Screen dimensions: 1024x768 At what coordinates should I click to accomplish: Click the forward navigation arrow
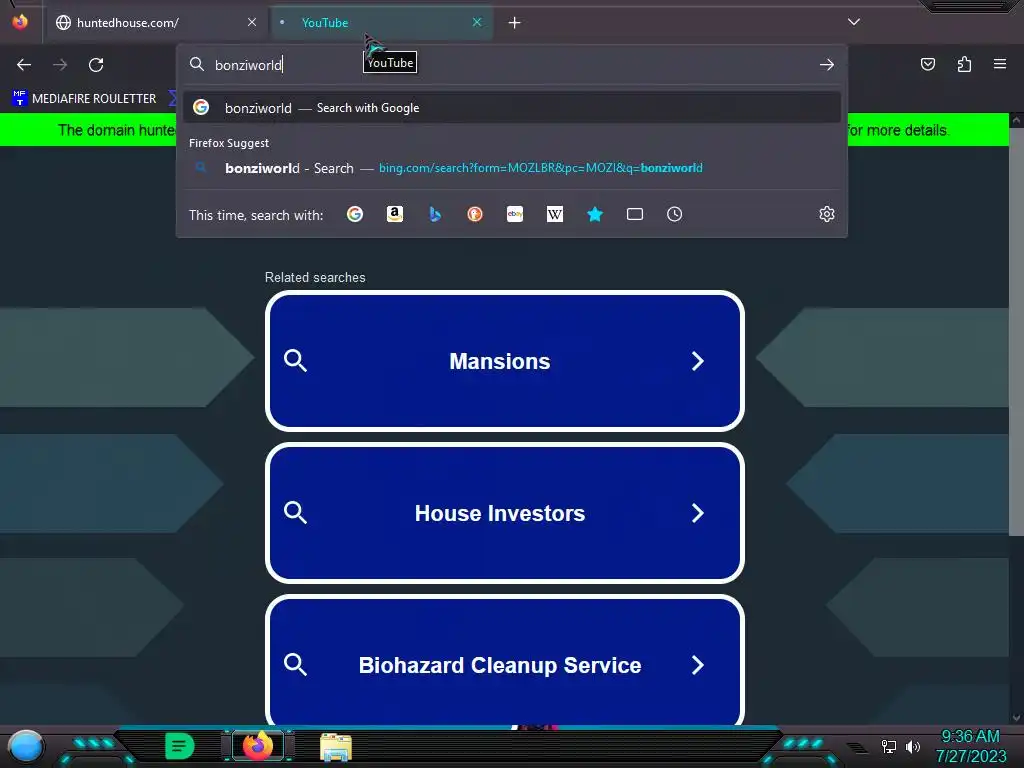[x=60, y=65]
